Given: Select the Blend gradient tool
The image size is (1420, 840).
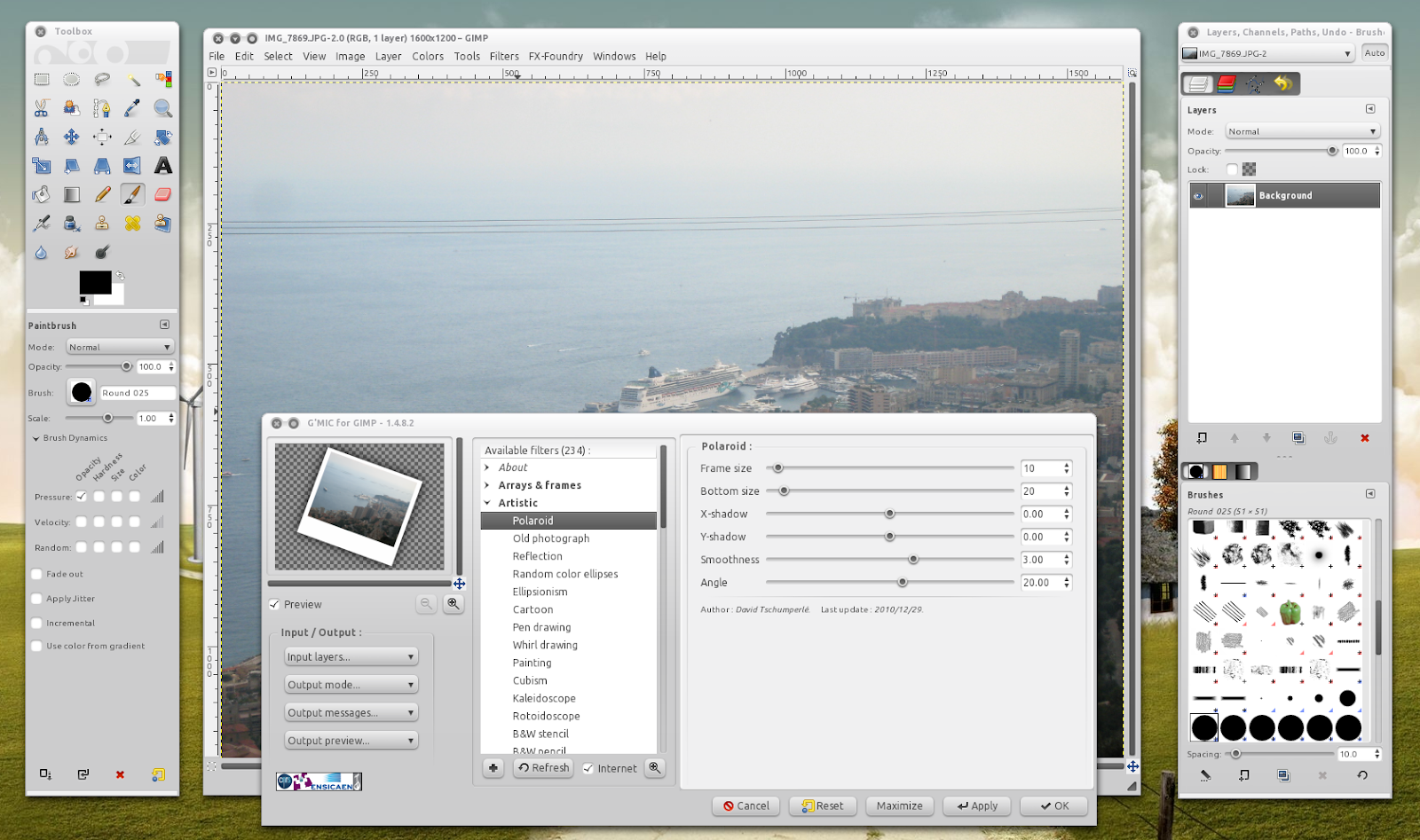Looking at the screenshot, I should (72, 194).
